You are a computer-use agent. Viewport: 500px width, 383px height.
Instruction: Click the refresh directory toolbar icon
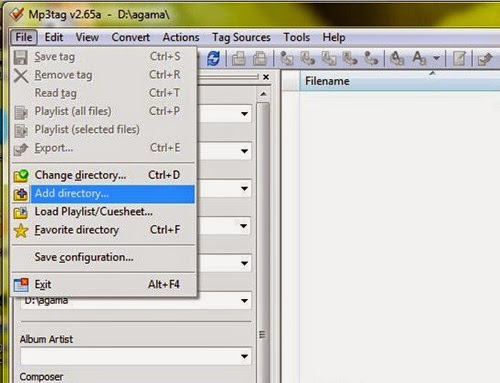click(x=213, y=58)
